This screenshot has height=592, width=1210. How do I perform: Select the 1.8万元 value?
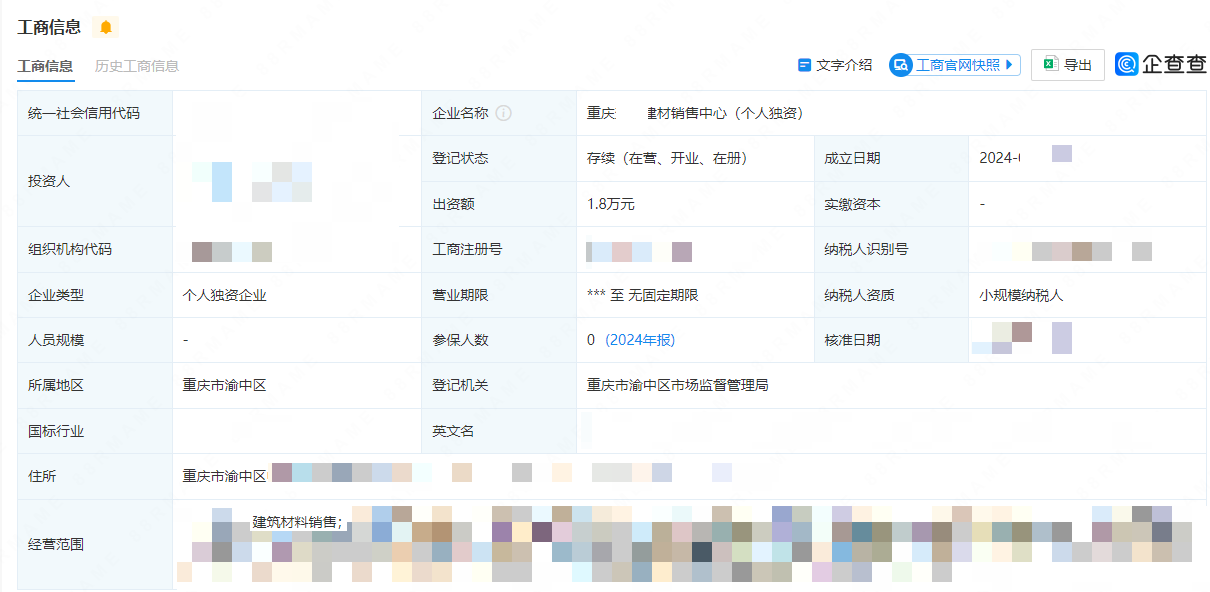[x=611, y=204]
